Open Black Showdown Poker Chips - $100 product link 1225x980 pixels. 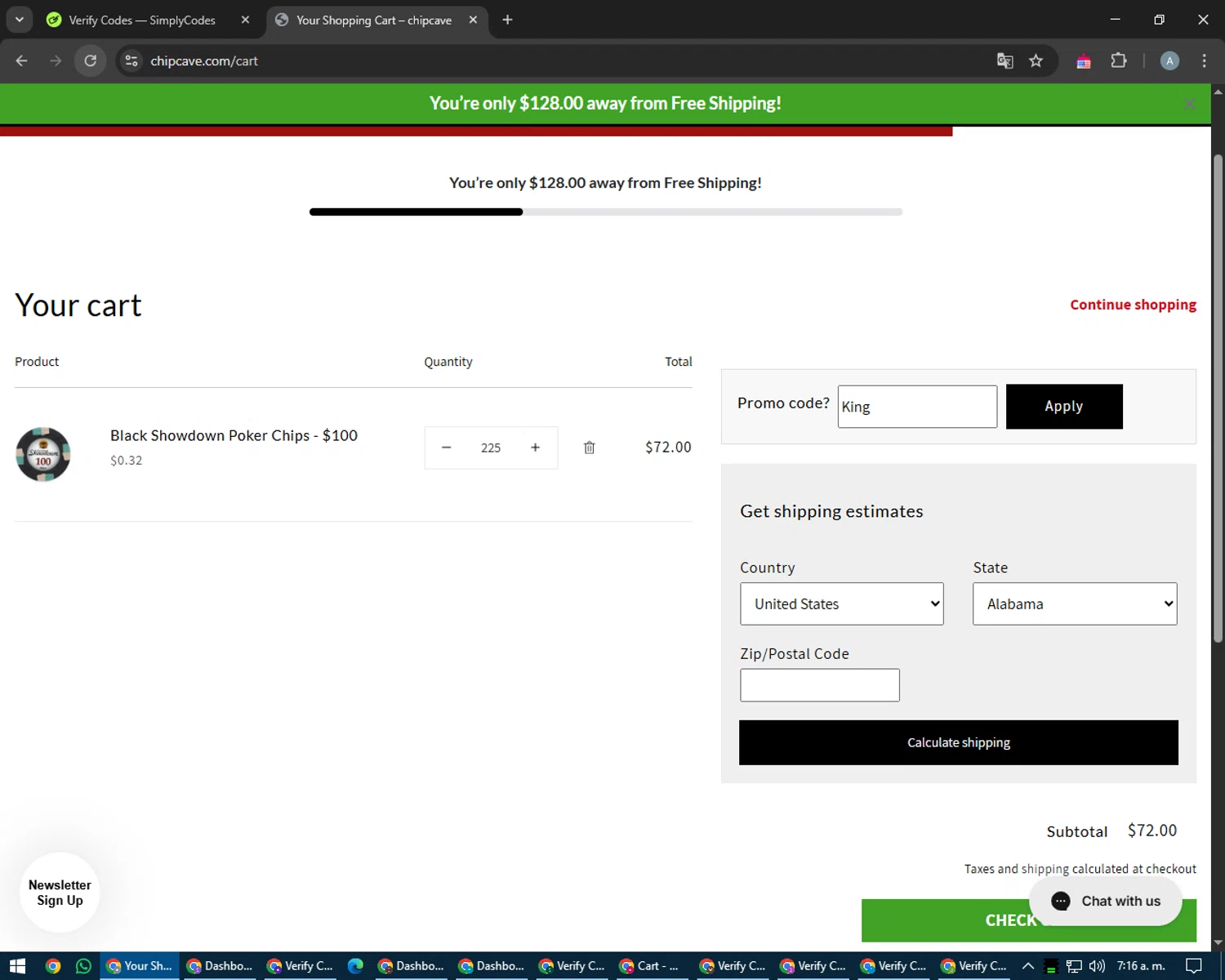click(234, 435)
